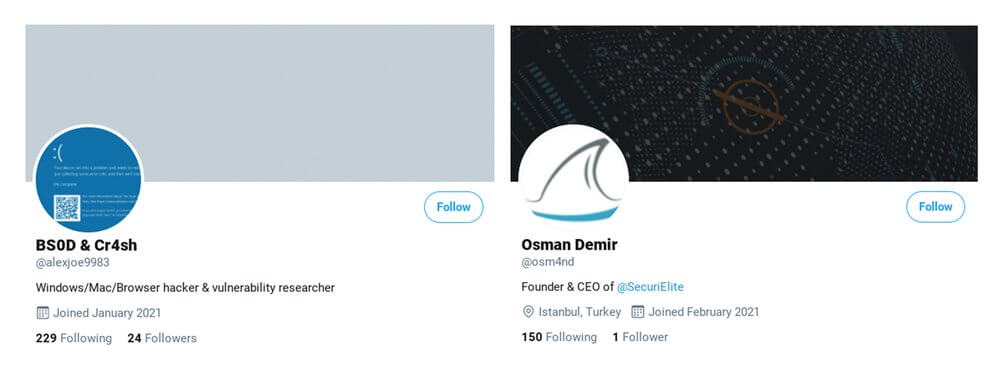Click the calendar icon beside Joined February 2021
The height and width of the screenshot is (384, 1000).
coord(638,312)
